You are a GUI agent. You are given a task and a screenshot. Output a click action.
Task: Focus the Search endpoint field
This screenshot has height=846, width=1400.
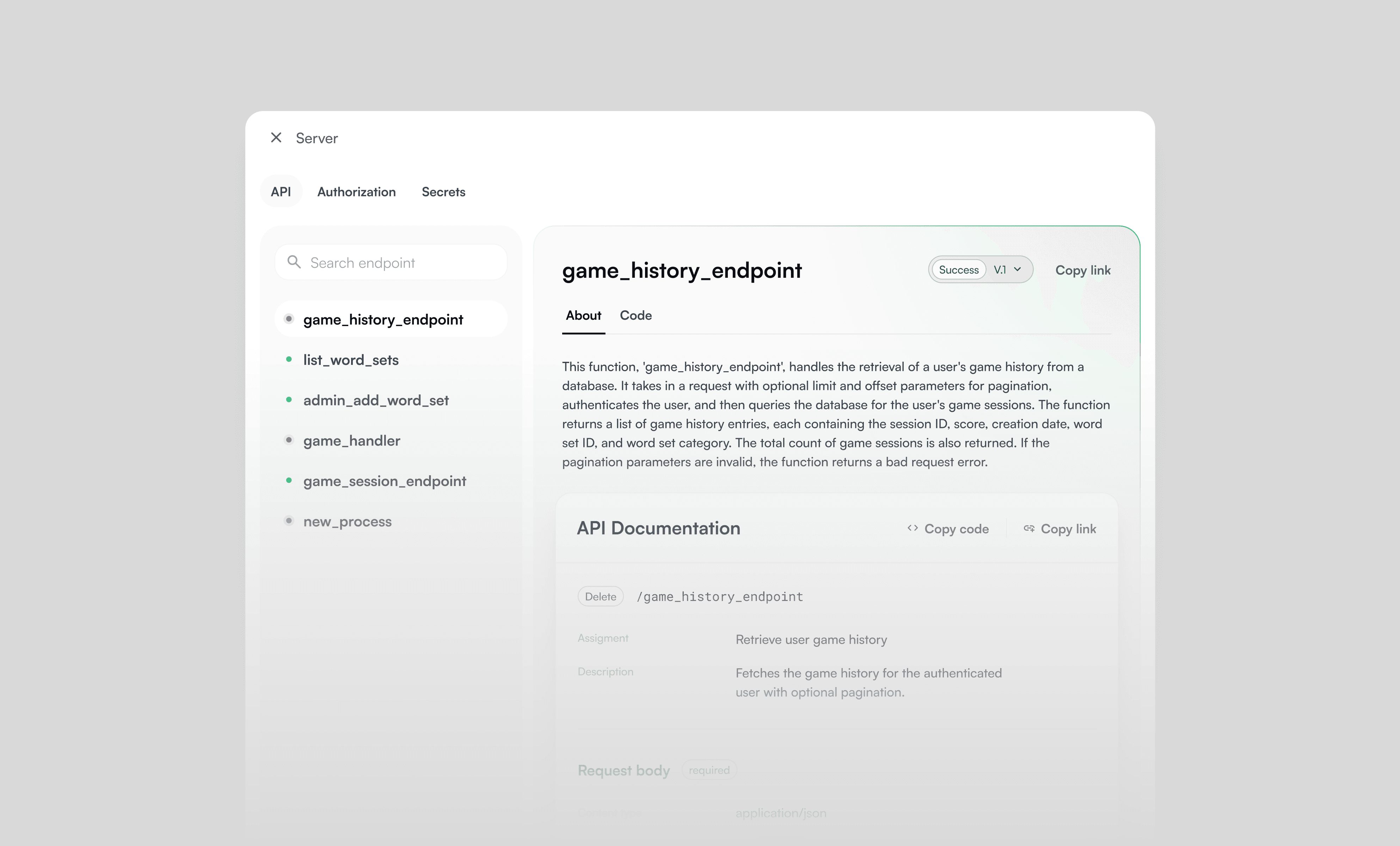(x=391, y=263)
